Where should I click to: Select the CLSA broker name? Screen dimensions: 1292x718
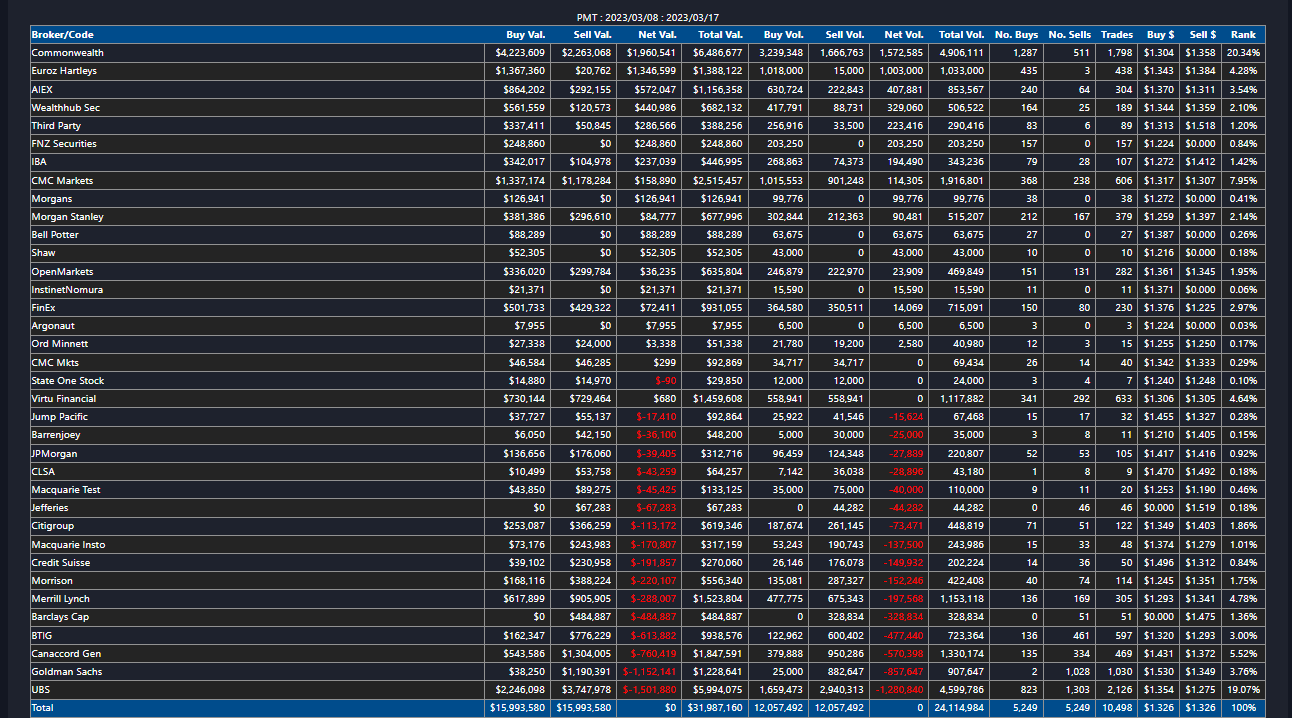(x=43, y=471)
